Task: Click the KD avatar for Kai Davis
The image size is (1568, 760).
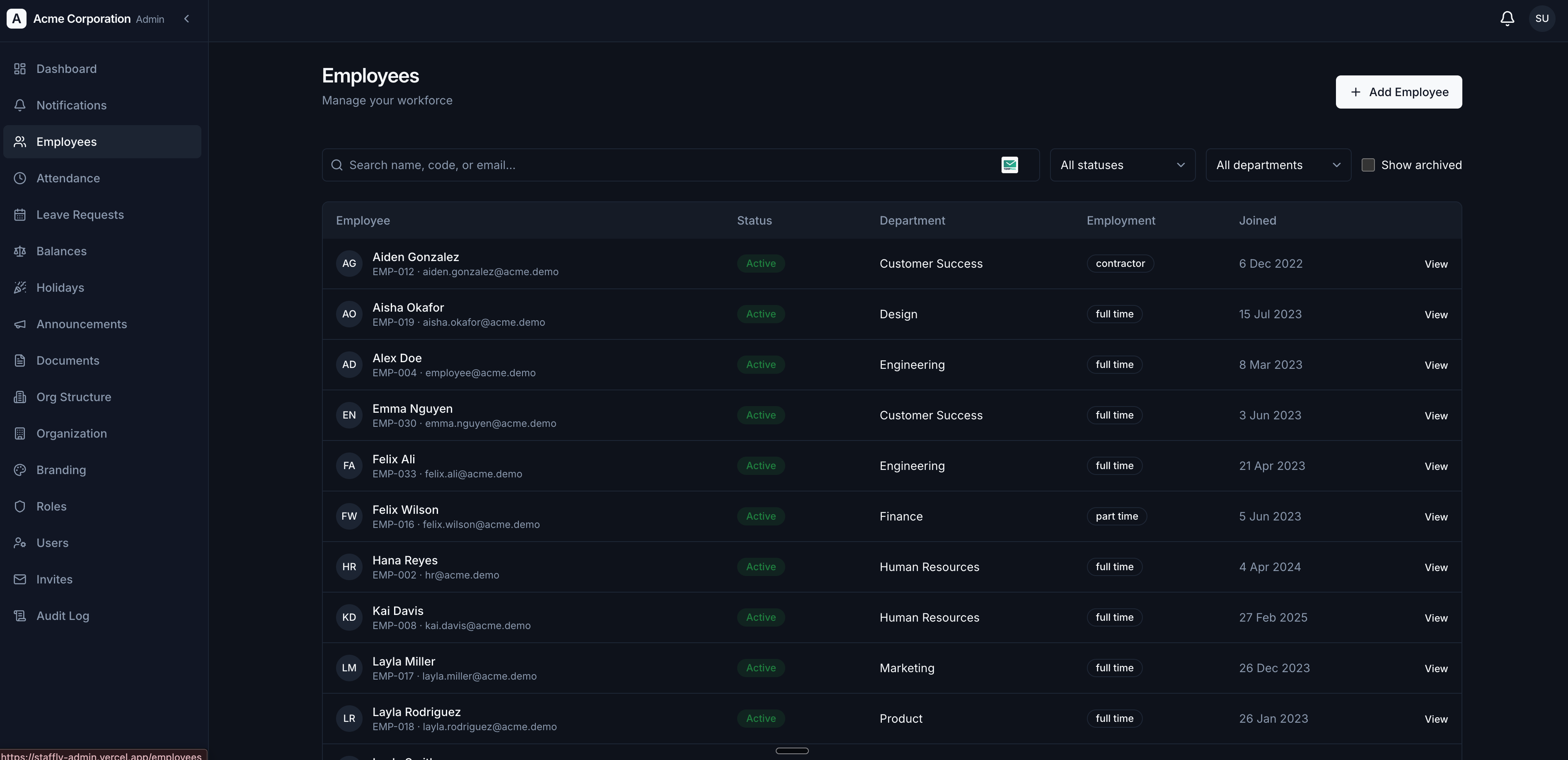Action: click(x=349, y=617)
